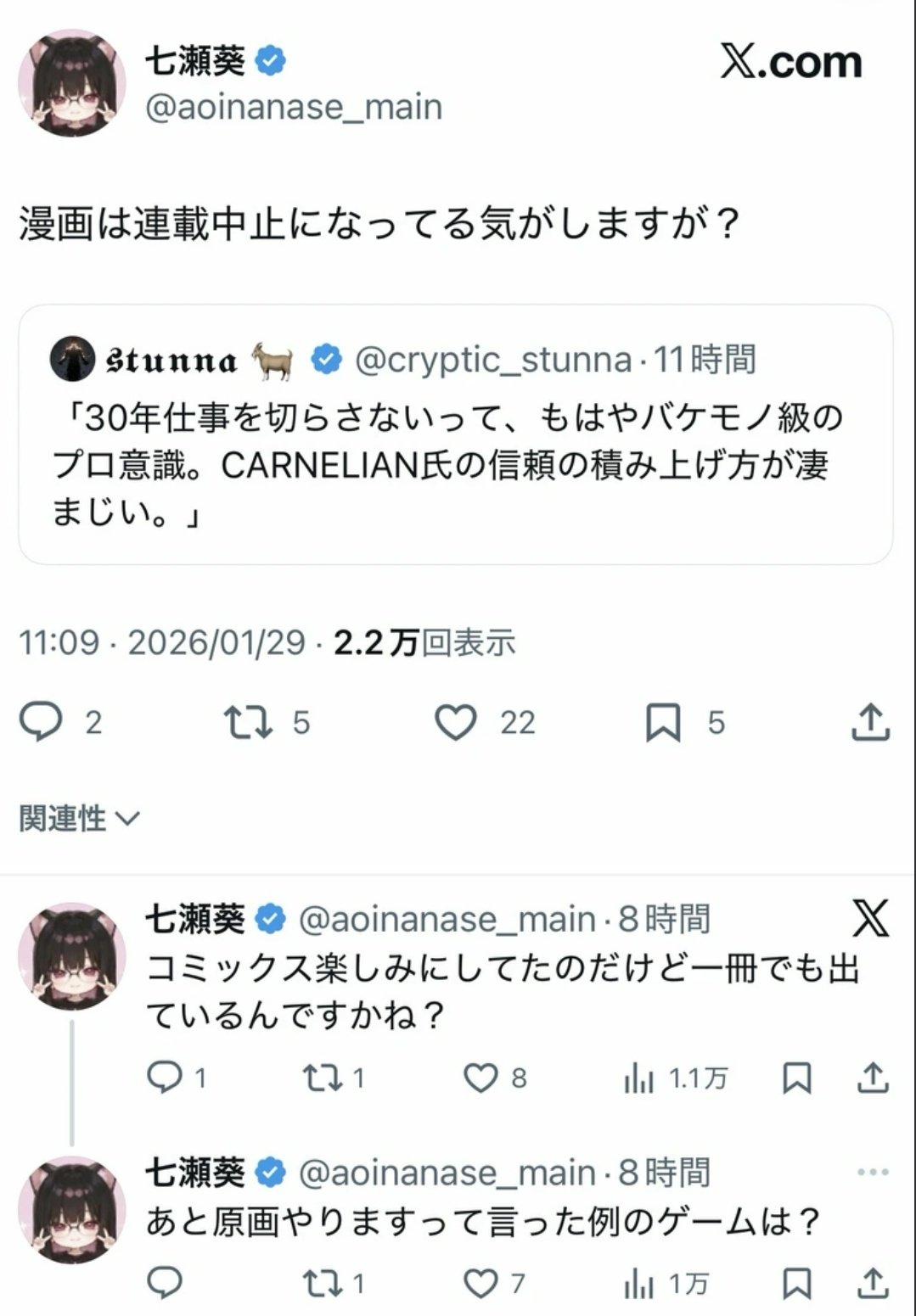Repost the main post

[x=248, y=722]
